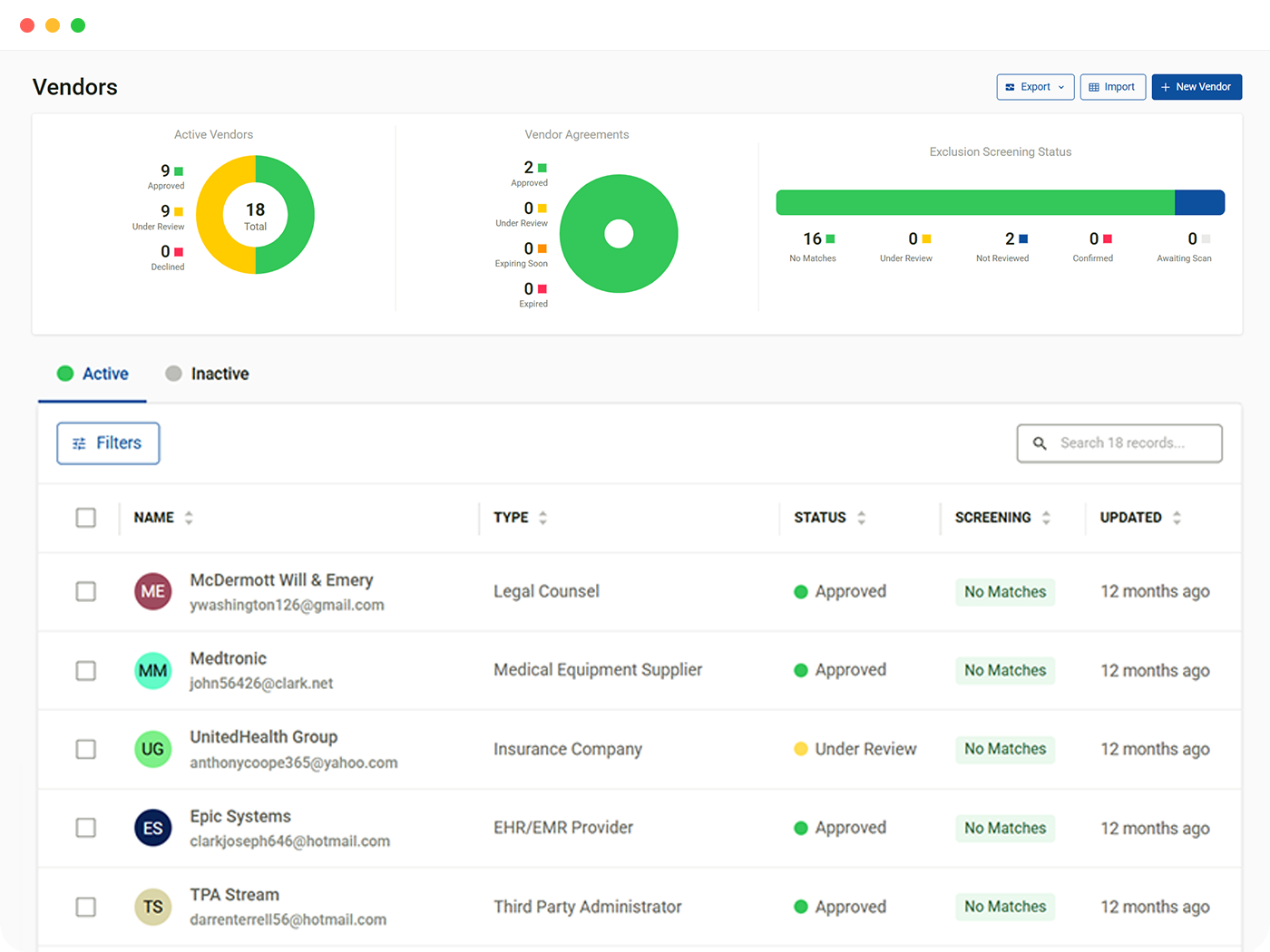Click the TS avatar for TPA Stream
This screenshot has width=1270, height=952.
coord(152,907)
